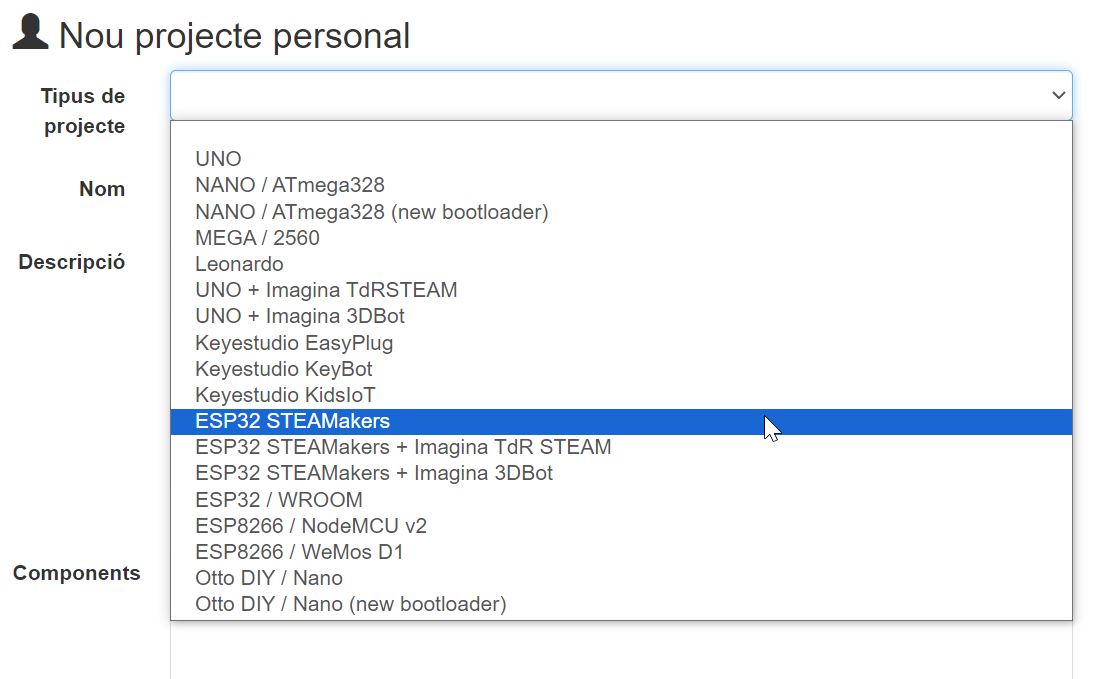
Task: Choose ESP8266 / NodeMCU v2
Action: coord(311,526)
